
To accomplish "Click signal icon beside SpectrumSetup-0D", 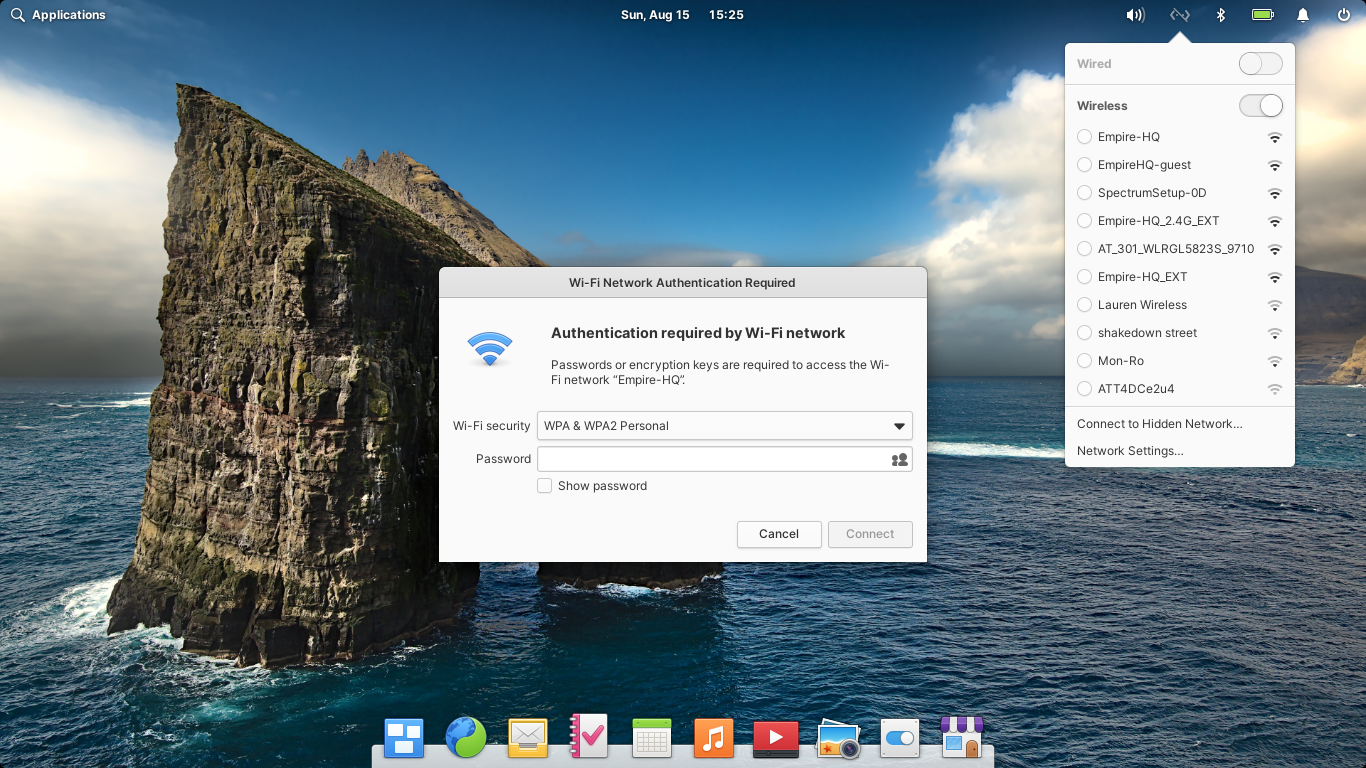I will pos(1274,193).
